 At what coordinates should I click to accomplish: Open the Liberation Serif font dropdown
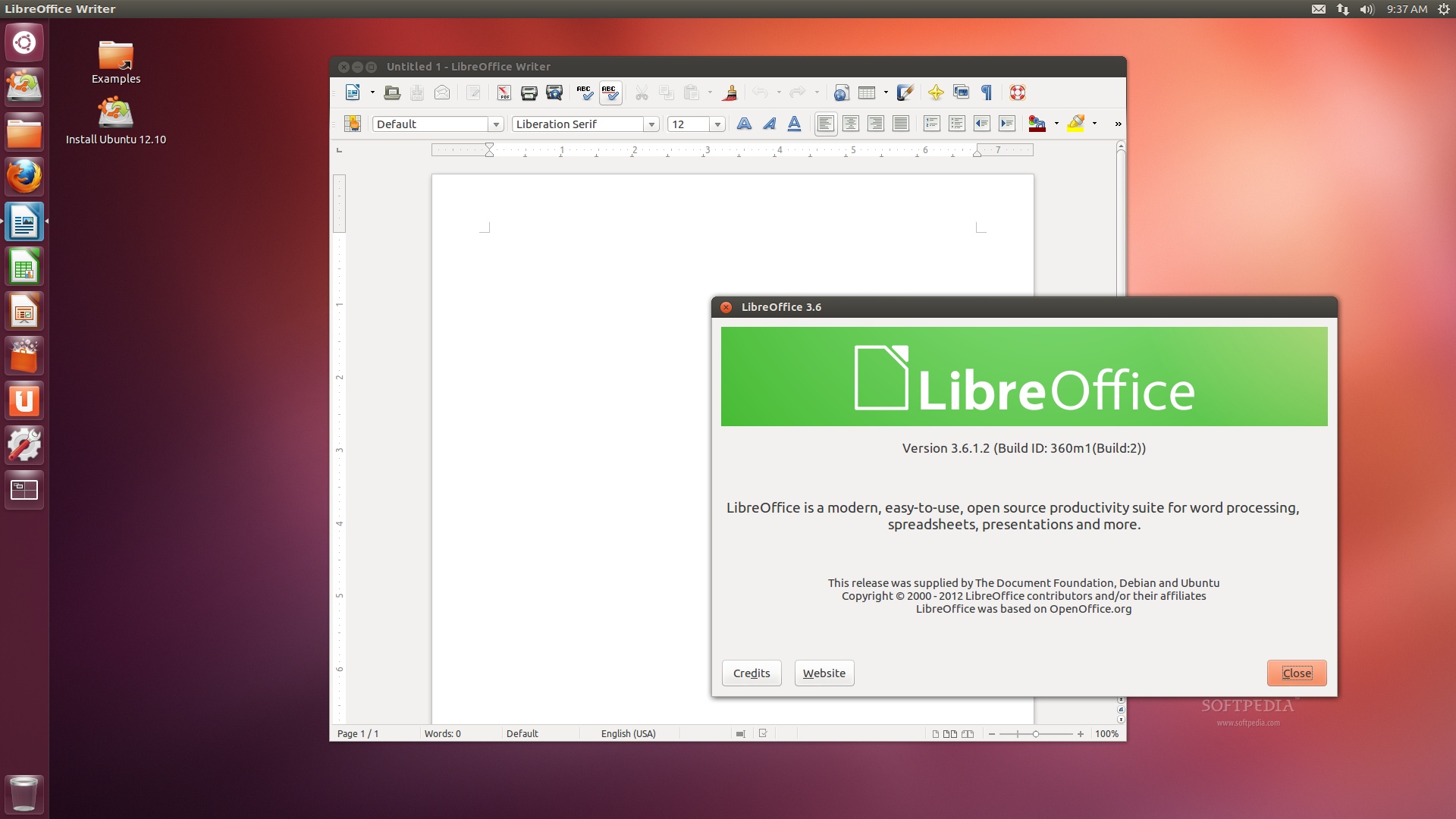[651, 124]
